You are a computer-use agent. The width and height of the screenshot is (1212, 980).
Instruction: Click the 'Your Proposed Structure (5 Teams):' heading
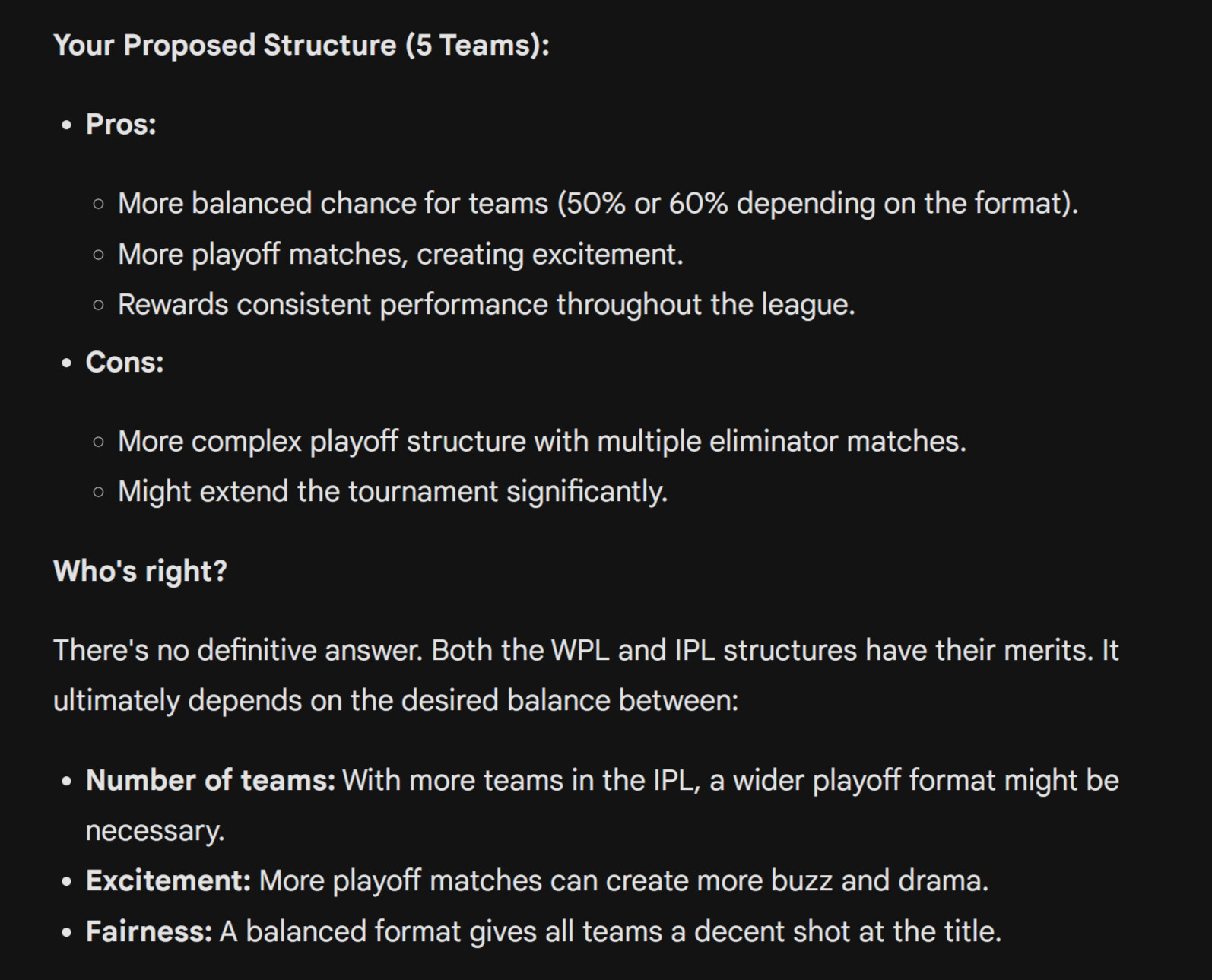[301, 46]
